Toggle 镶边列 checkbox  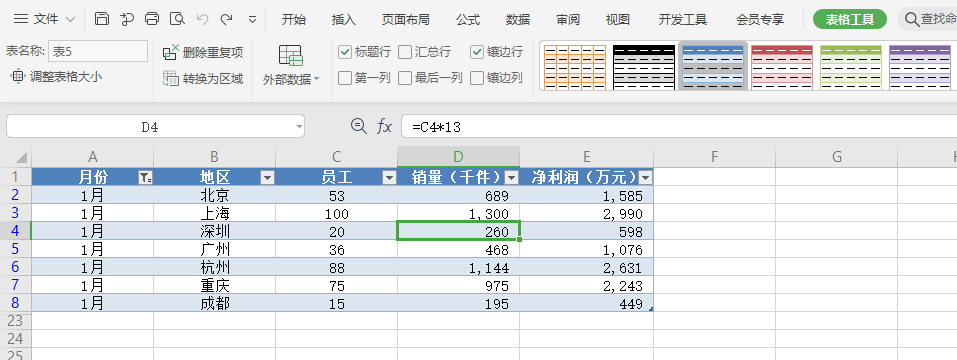(x=477, y=78)
